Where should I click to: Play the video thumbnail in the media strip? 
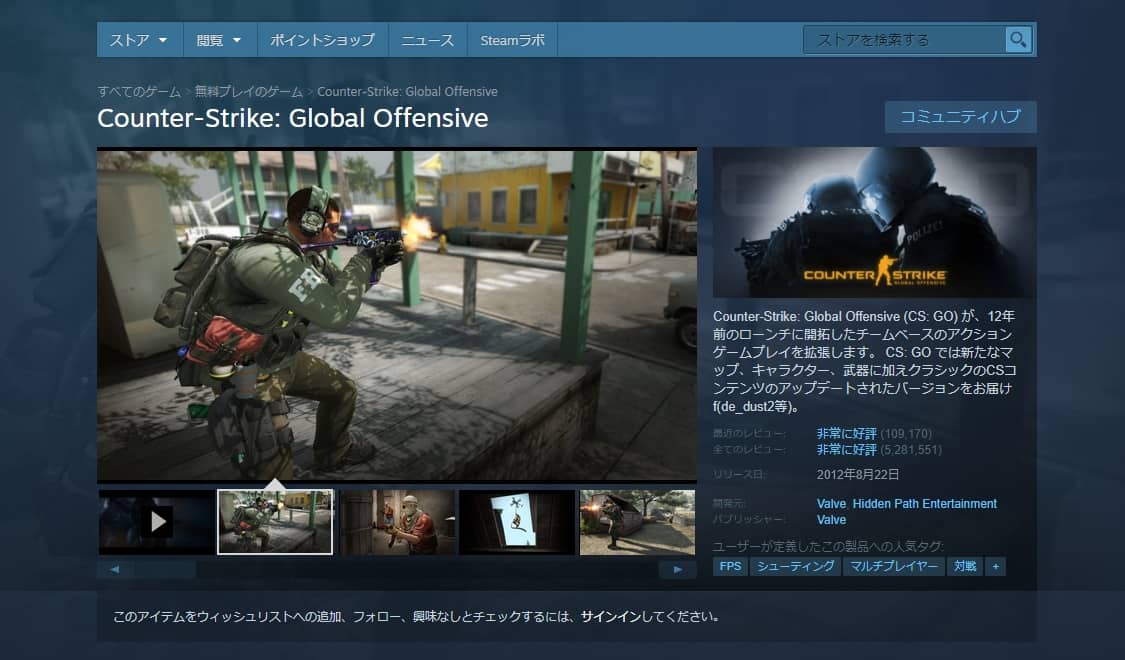pyautogui.click(x=157, y=522)
